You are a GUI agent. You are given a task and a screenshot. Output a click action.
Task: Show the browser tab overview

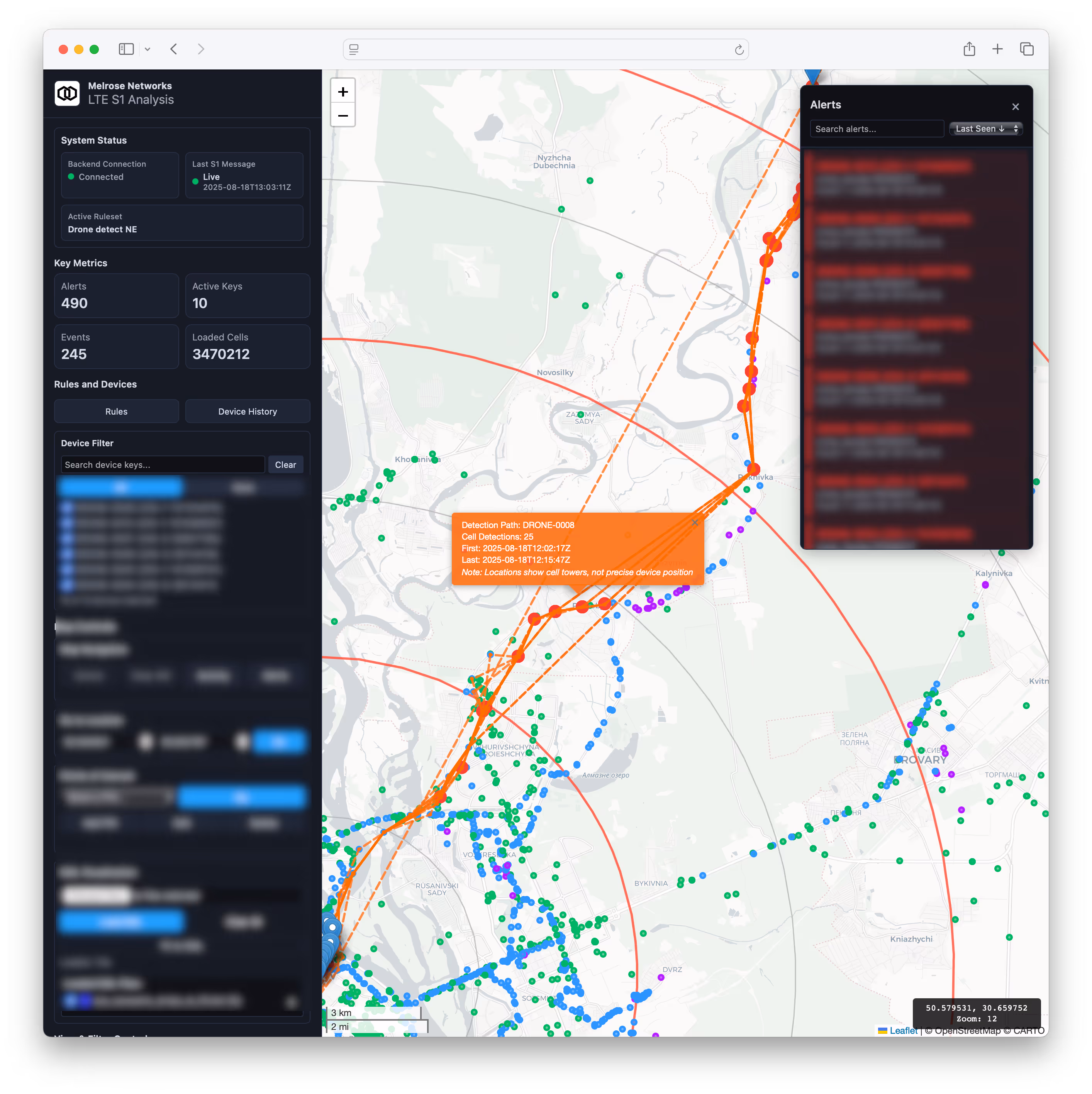click(x=1026, y=49)
